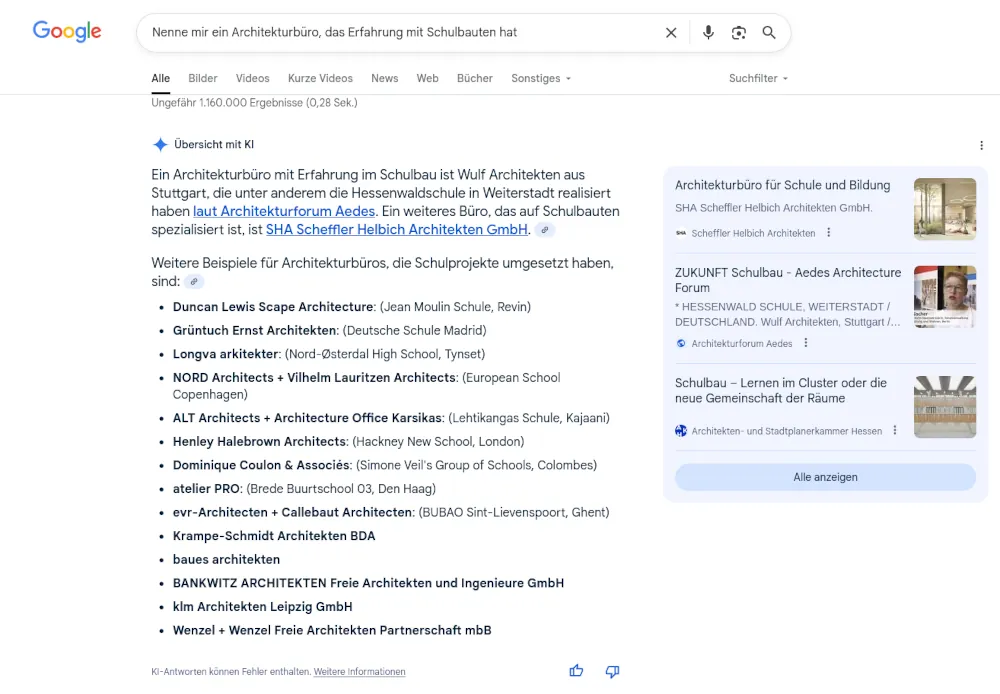Click 'Wenzel + Wenzel Freie Architekten' entry
This screenshot has height=694, width=1000.
tap(332, 630)
